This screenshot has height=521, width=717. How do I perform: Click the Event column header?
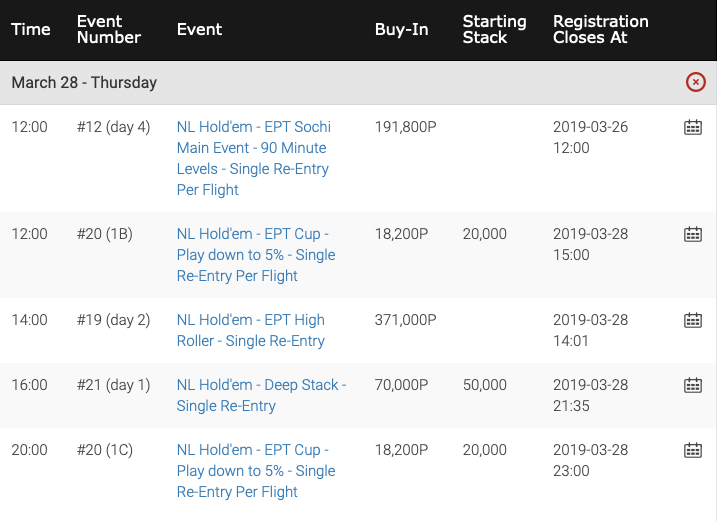(x=199, y=29)
